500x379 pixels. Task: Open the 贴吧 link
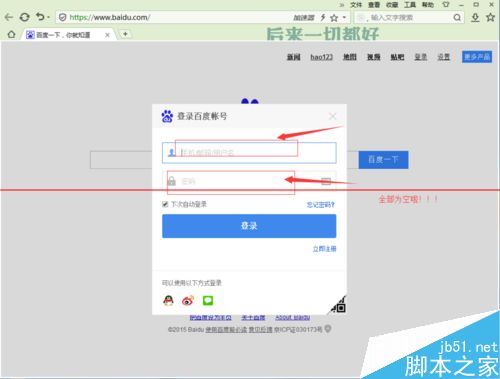coord(397,57)
